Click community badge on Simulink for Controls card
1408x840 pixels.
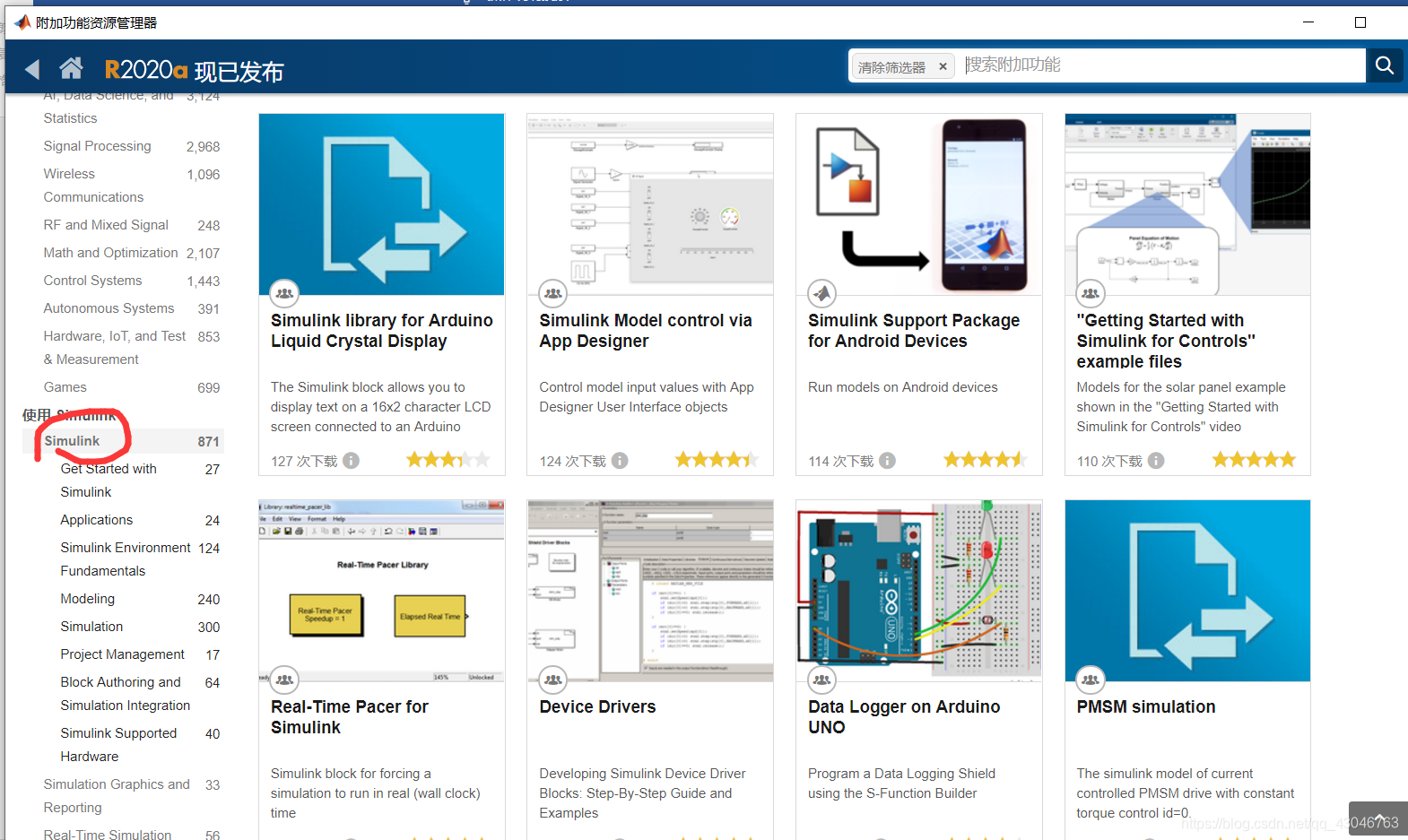point(1091,293)
